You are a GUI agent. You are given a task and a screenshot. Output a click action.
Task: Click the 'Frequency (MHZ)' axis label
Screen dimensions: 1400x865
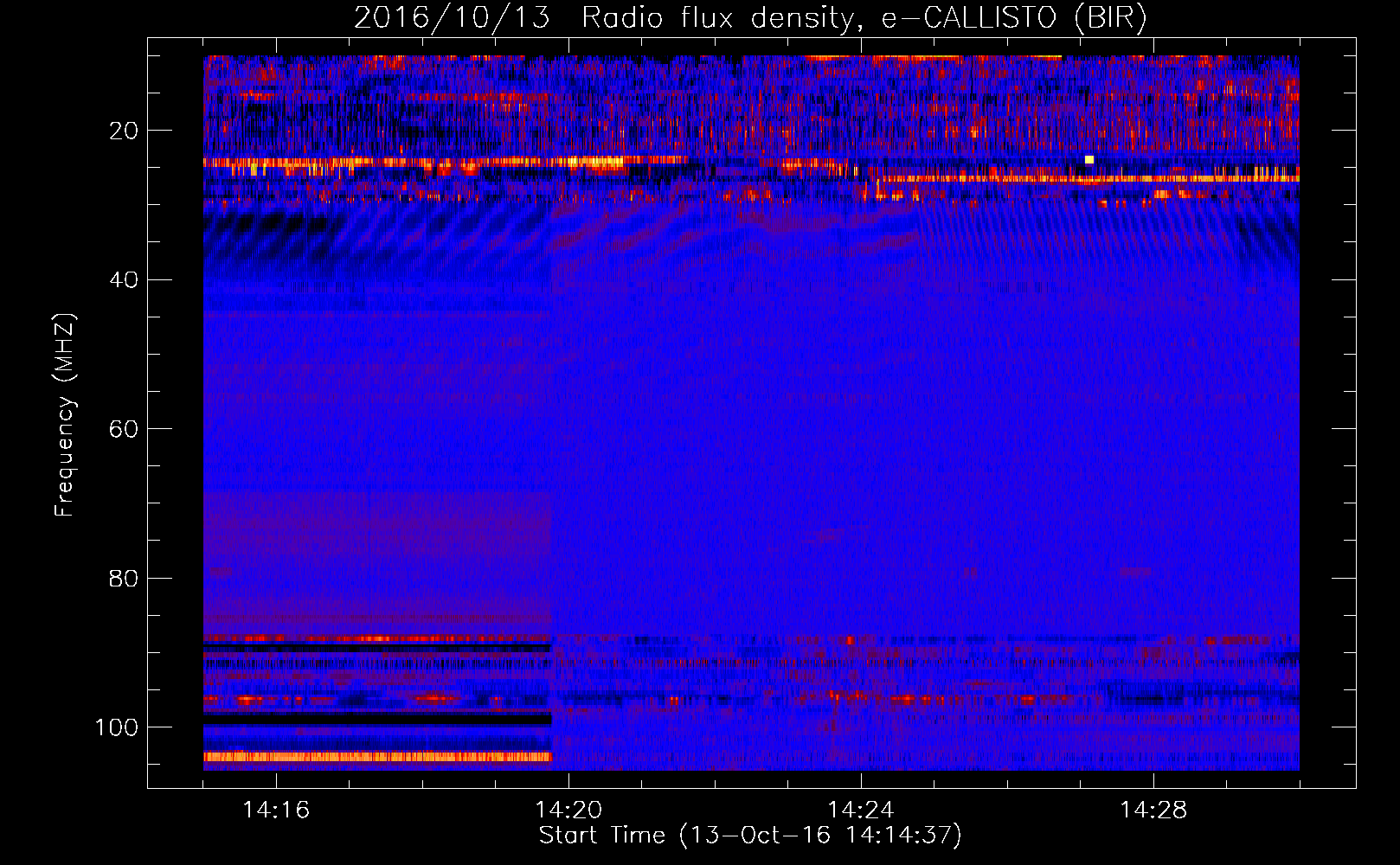point(65,415)
